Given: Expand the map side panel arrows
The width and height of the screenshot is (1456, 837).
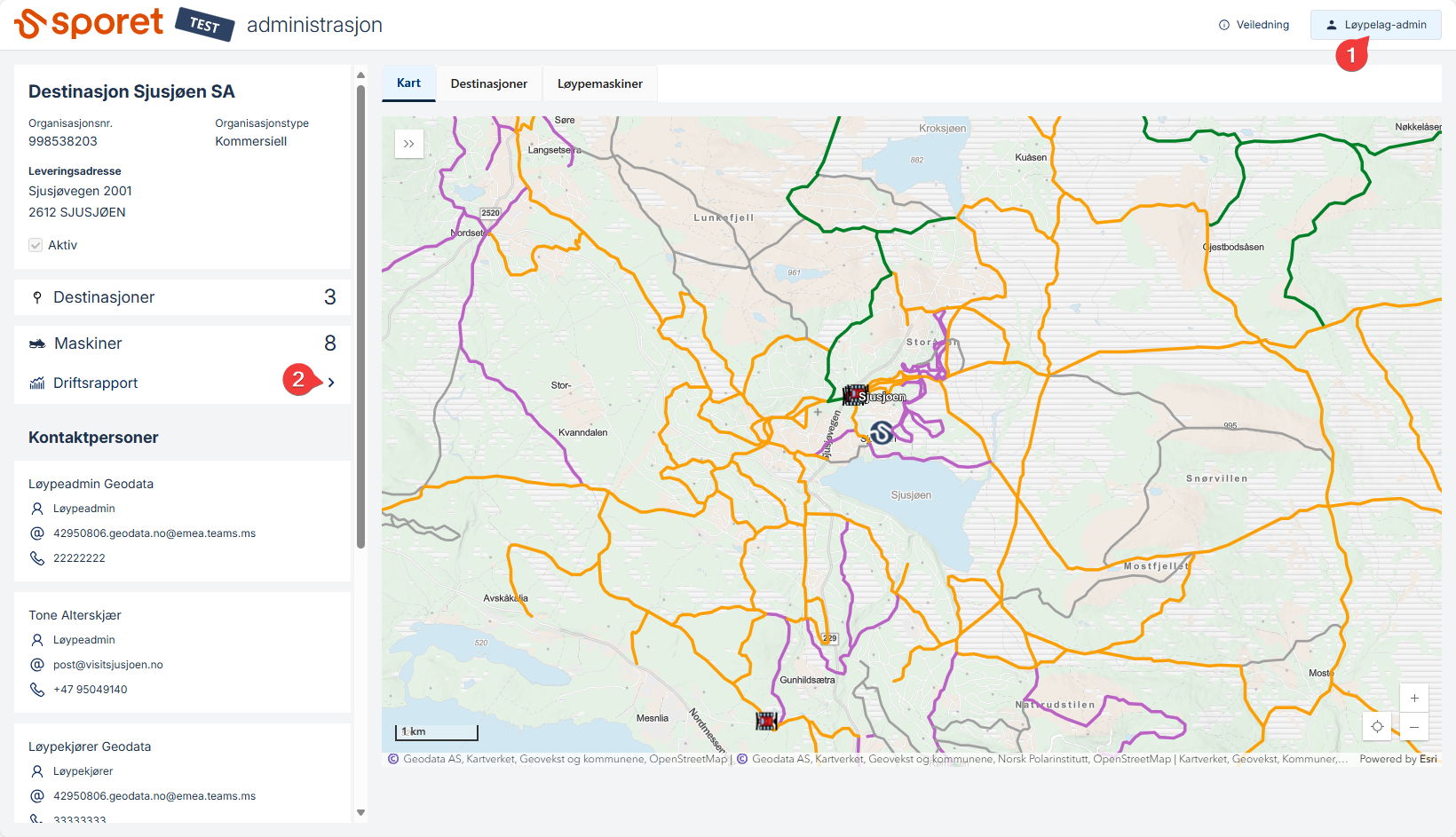Looking at the screenshot, I should [408, 144].
